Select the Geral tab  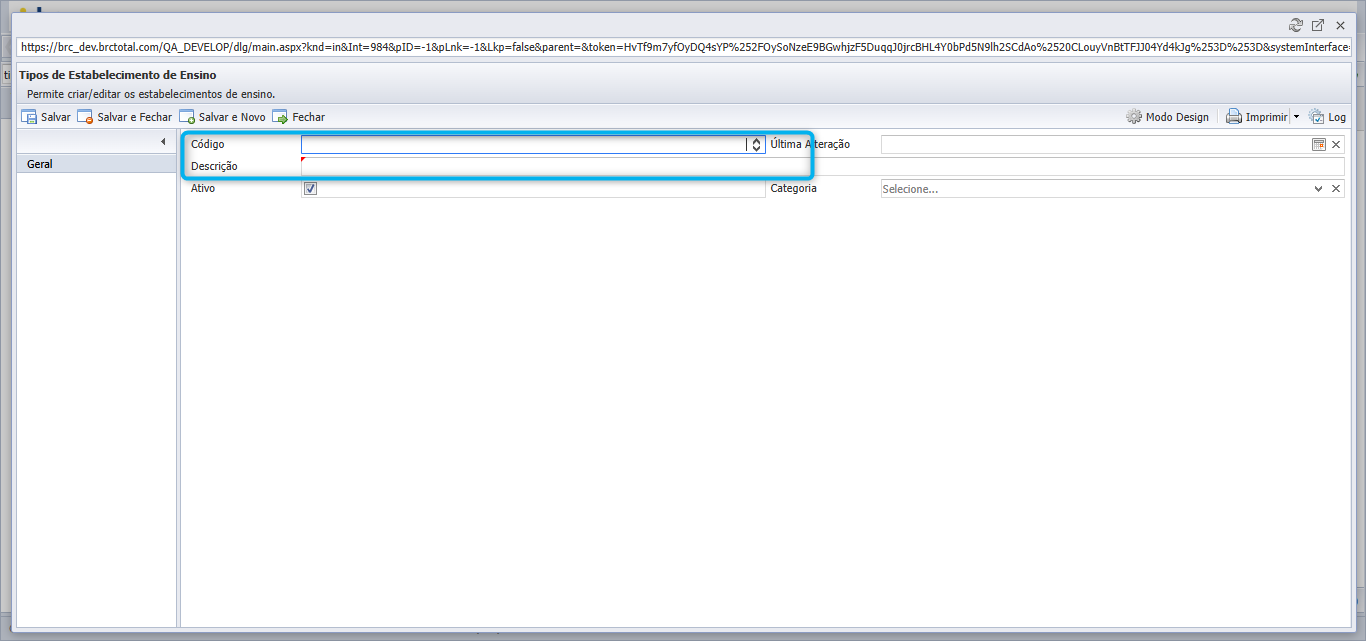(x=97, y=164)
